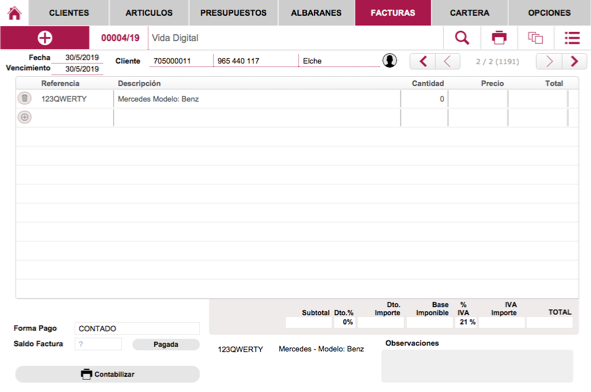Jump to last record arrow
Viewport: 591px width, 392px height.
click(x=574, y=61)
